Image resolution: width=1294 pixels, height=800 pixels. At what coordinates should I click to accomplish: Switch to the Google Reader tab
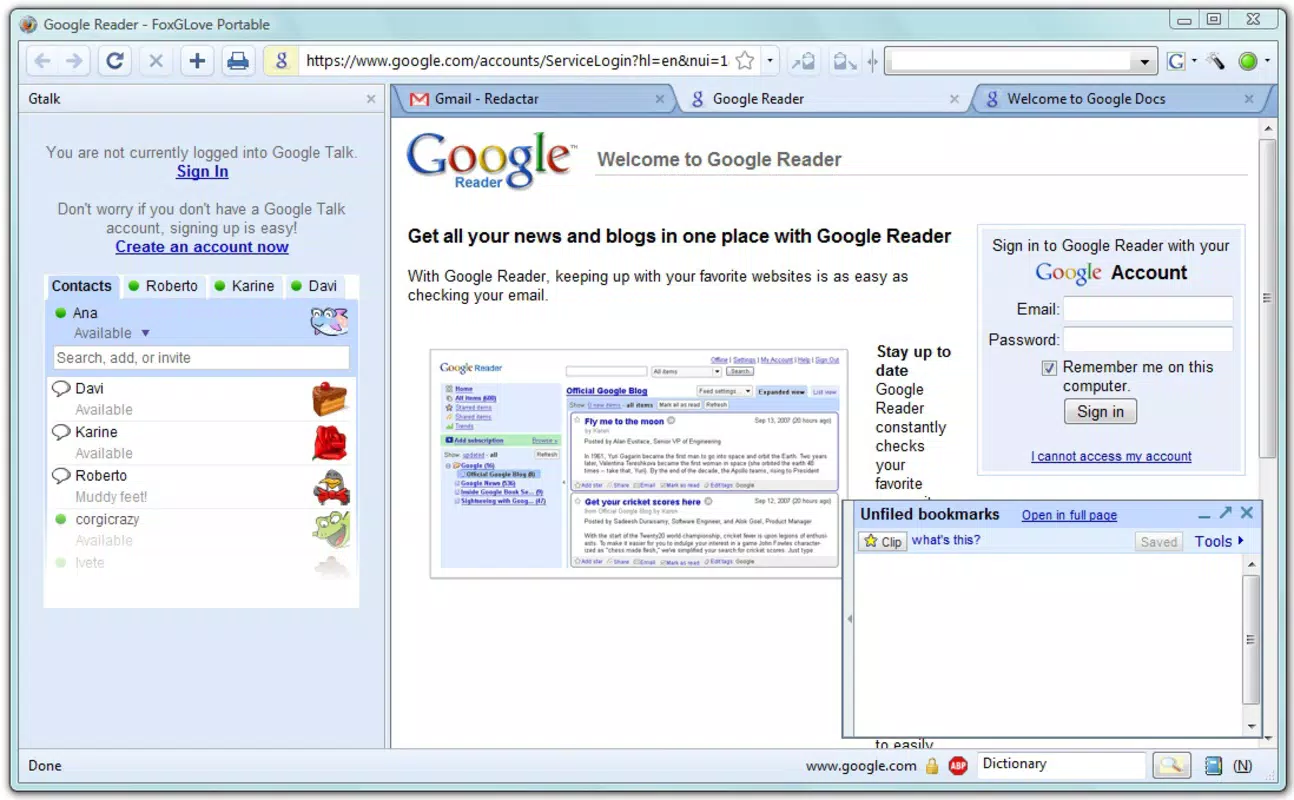[825, 99]
